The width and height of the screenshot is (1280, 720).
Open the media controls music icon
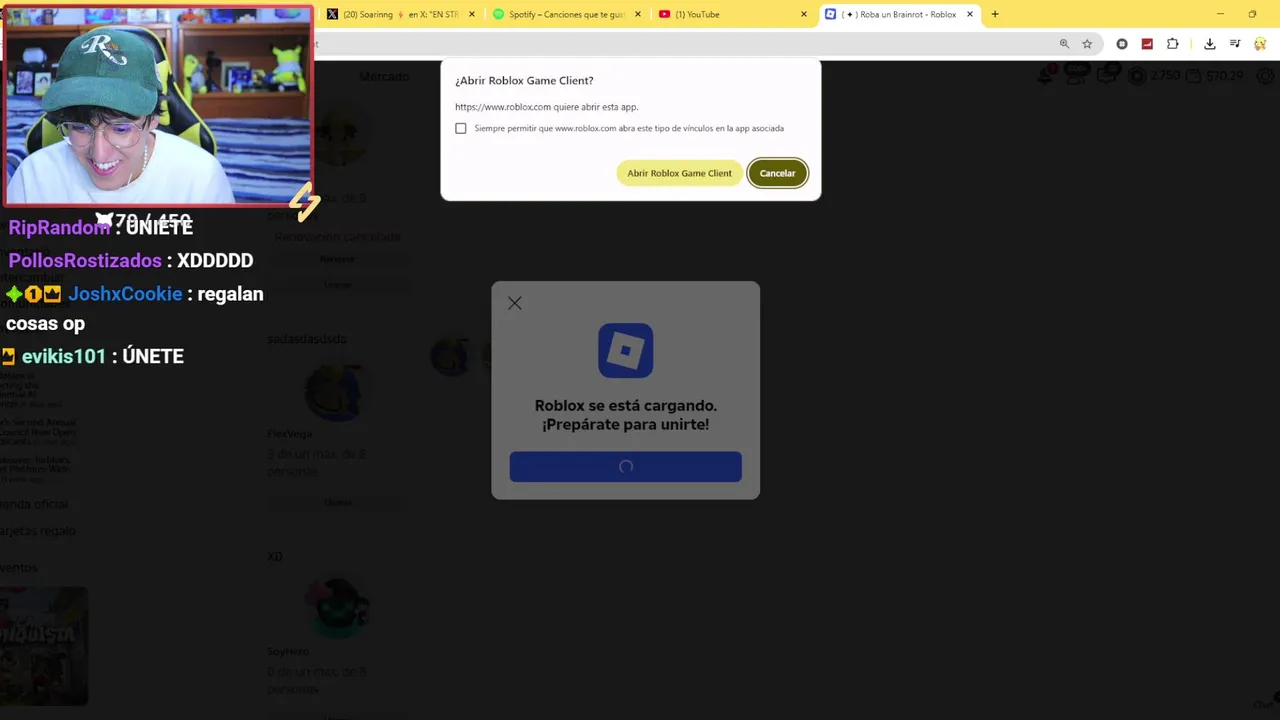click(1236, 44)
